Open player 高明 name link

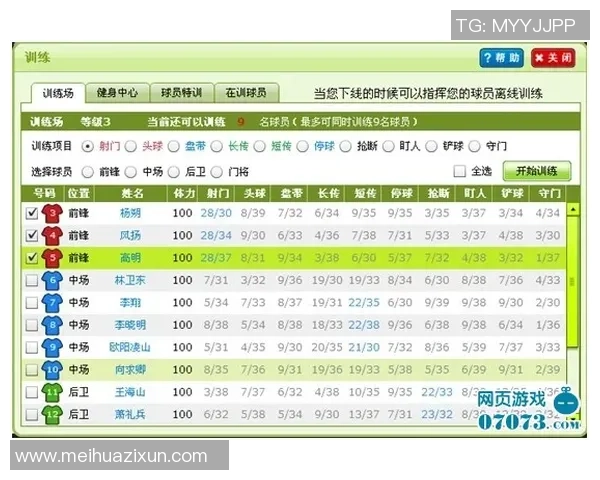(x=130, y=258)
